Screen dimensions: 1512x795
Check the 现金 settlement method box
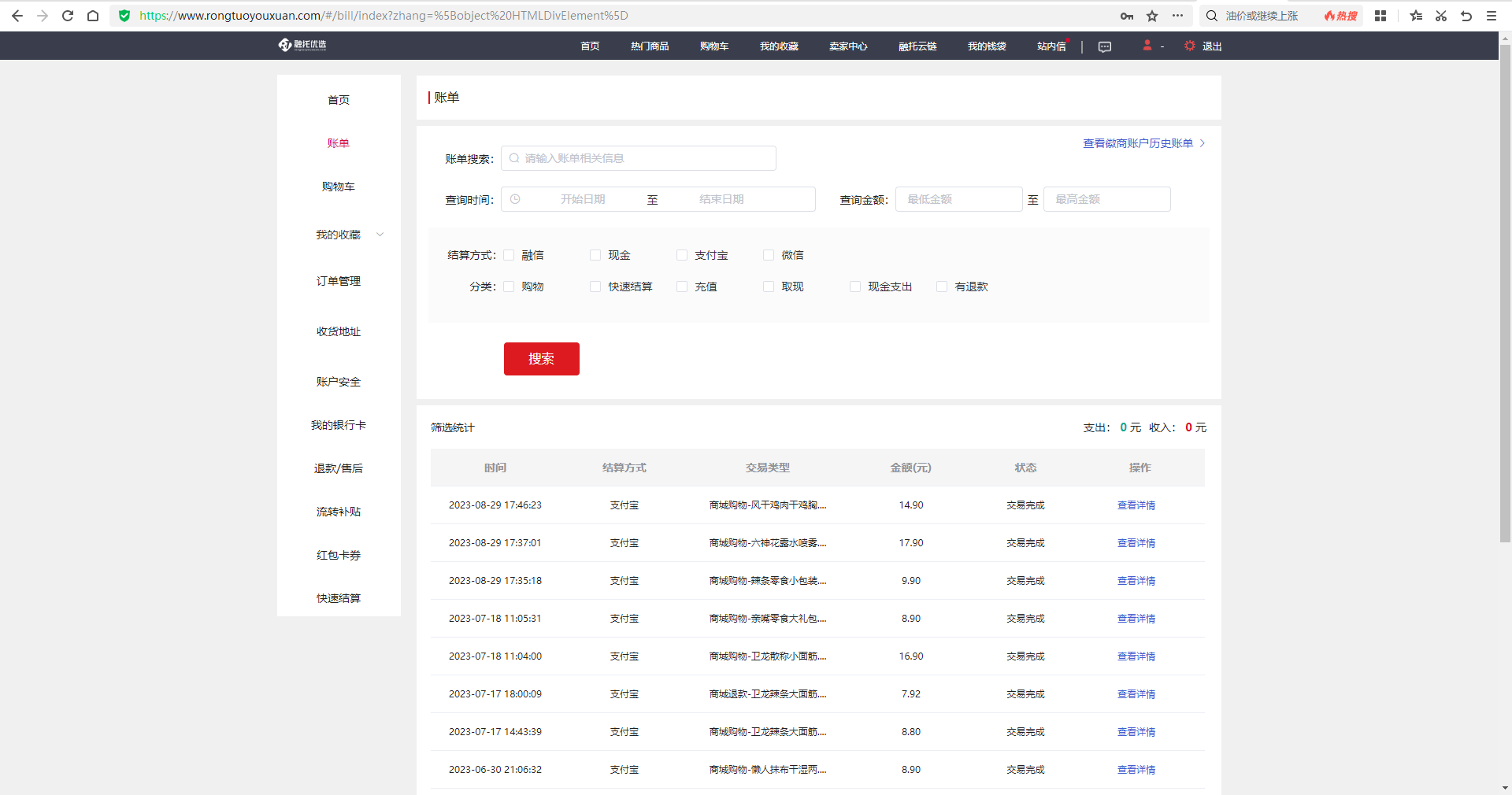point(595,255)
